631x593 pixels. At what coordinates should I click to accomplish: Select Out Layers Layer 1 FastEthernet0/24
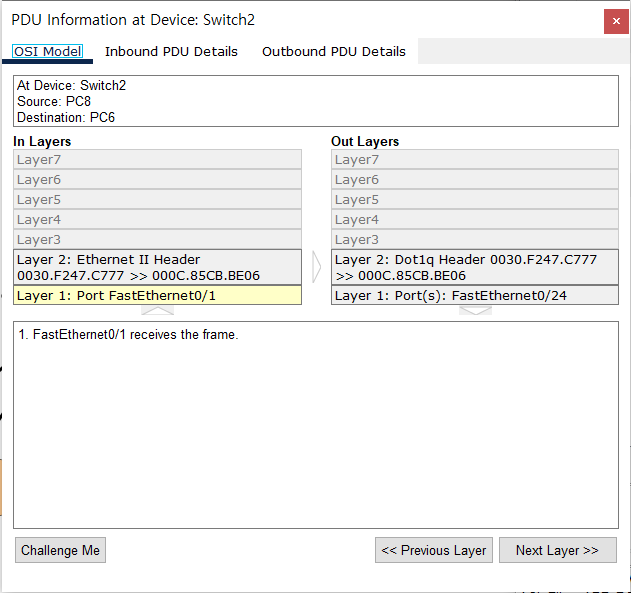coord(475,295)
